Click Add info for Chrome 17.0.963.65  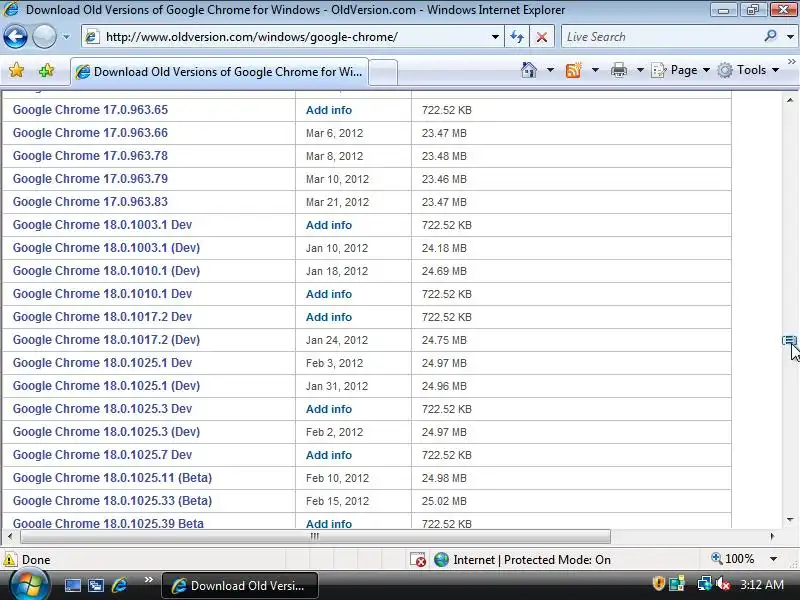pos(329,110)
